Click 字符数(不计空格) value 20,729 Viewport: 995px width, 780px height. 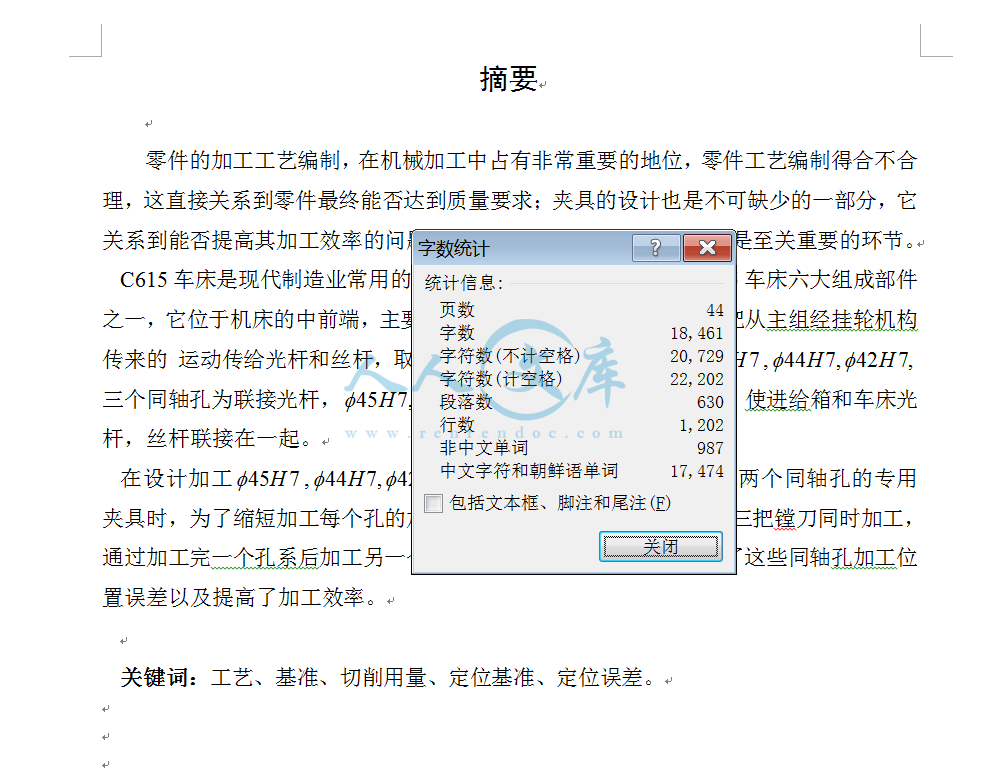(697, 356)
